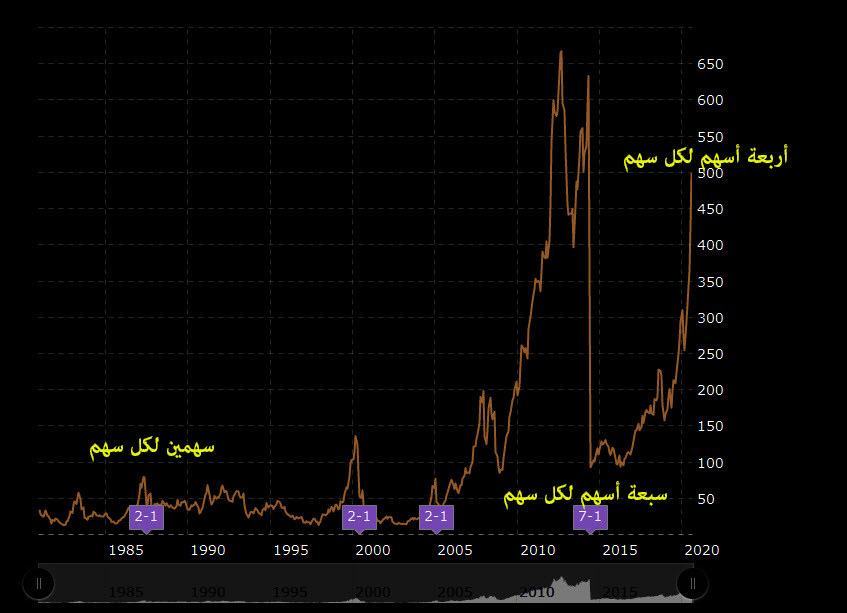Click the yellow Arabic annotation beside the 7-1 marker

585,493
